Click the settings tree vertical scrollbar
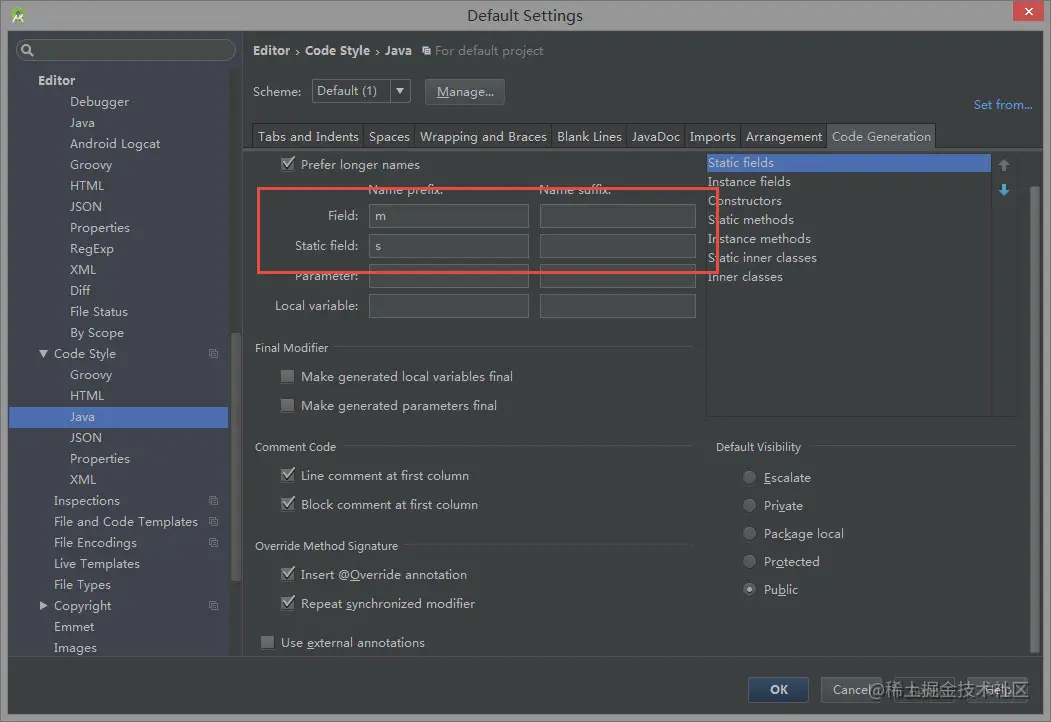Screen dimensions: 1051x722 point(235,456)
